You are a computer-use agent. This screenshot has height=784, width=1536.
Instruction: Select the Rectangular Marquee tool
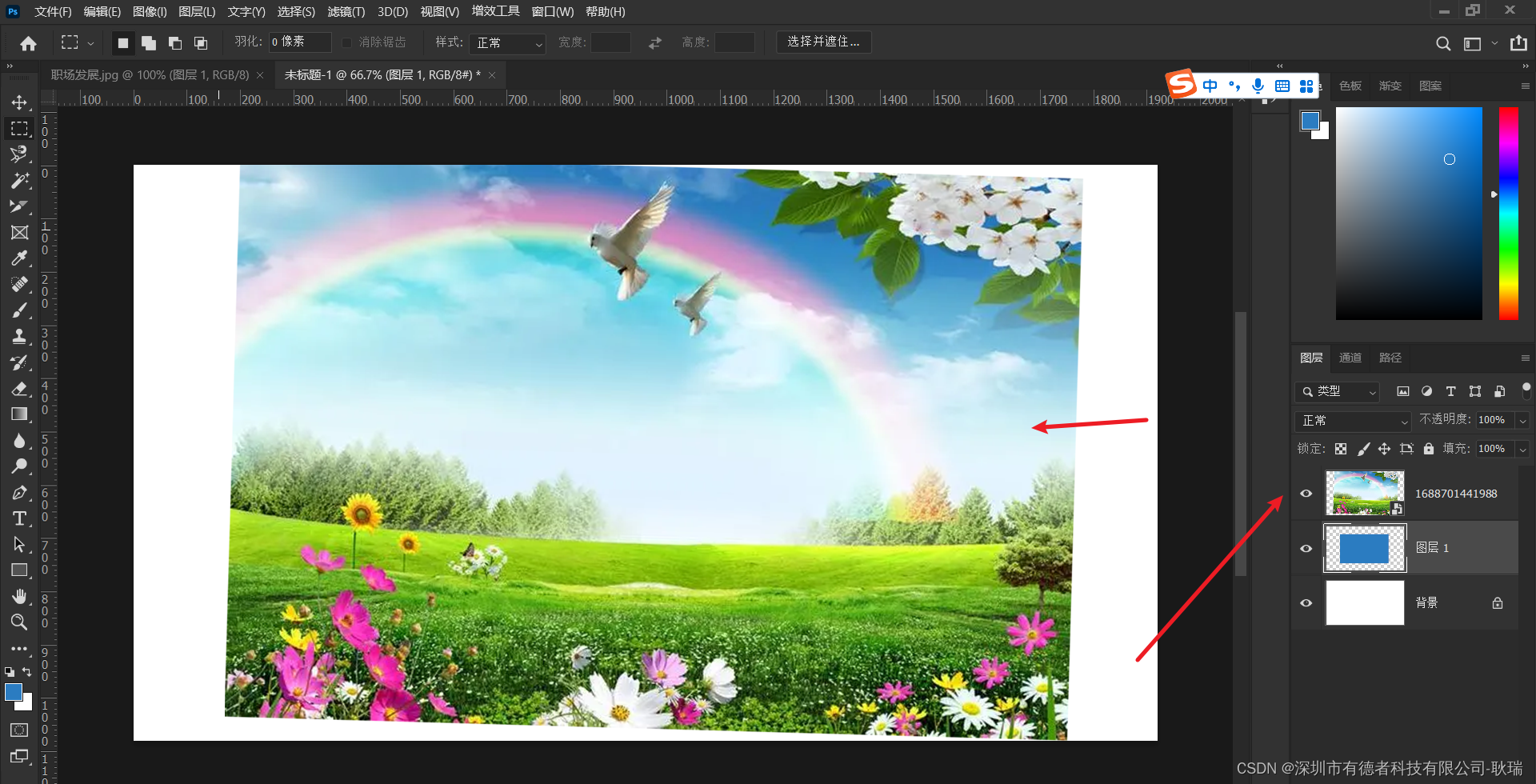(19, 129)
